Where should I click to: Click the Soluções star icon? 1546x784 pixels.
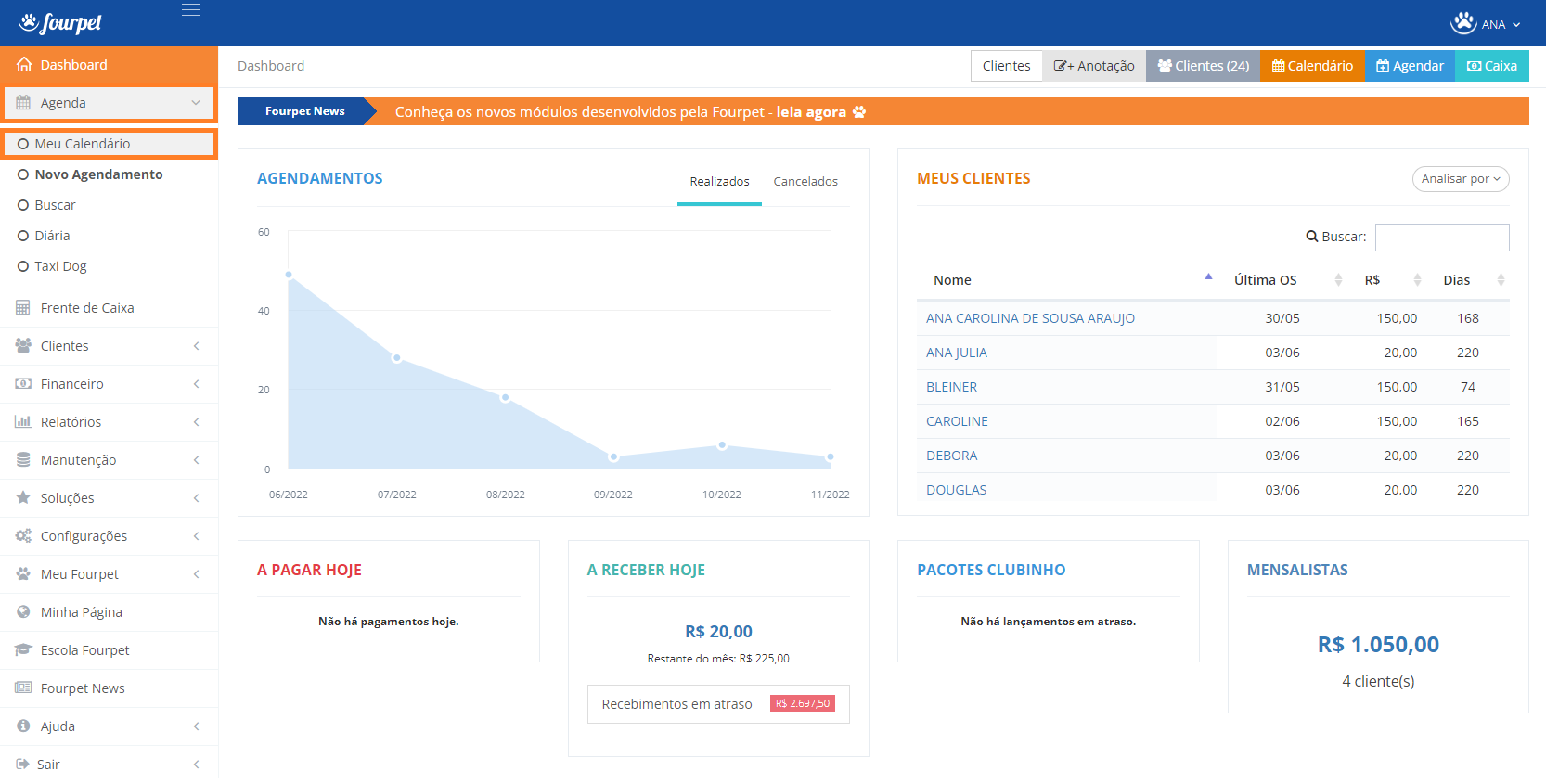click(23, 498)
